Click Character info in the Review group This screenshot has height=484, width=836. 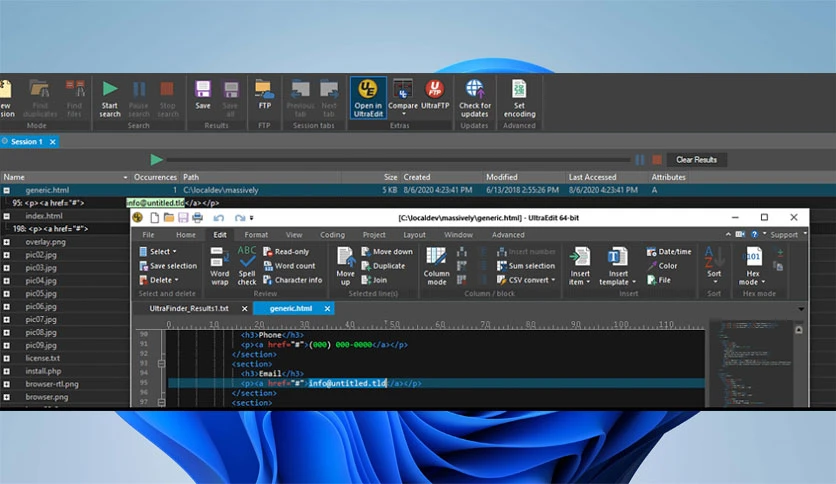(293, 280)
